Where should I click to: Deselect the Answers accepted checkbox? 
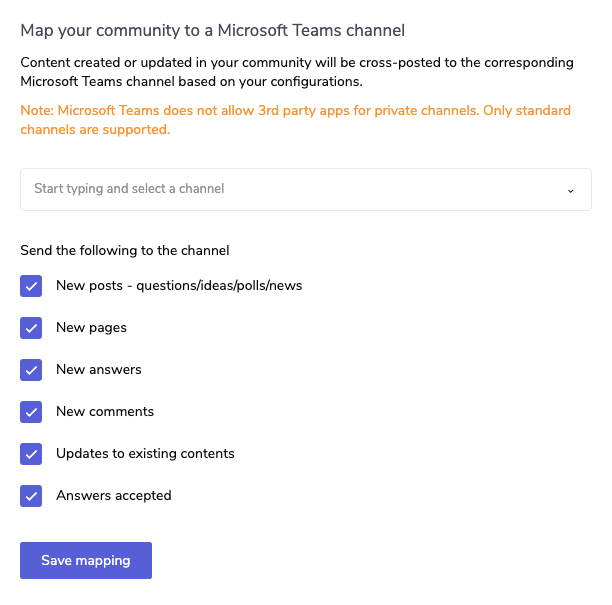point(31,496)
